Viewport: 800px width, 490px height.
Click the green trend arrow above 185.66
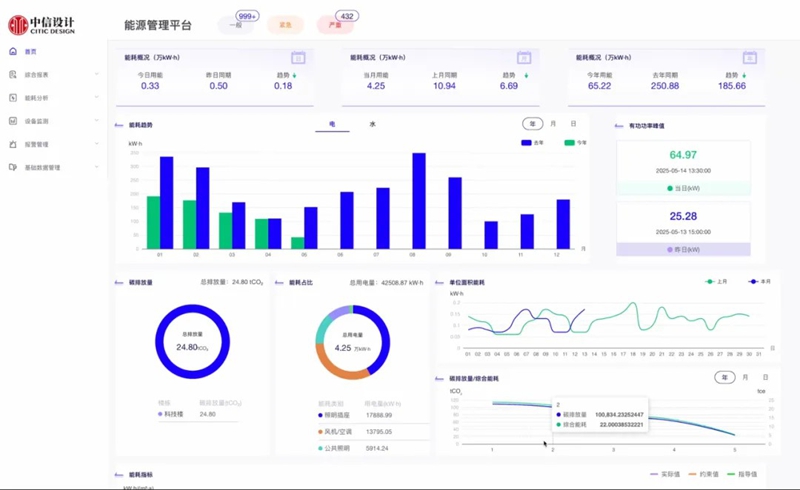tap(744, 76)
